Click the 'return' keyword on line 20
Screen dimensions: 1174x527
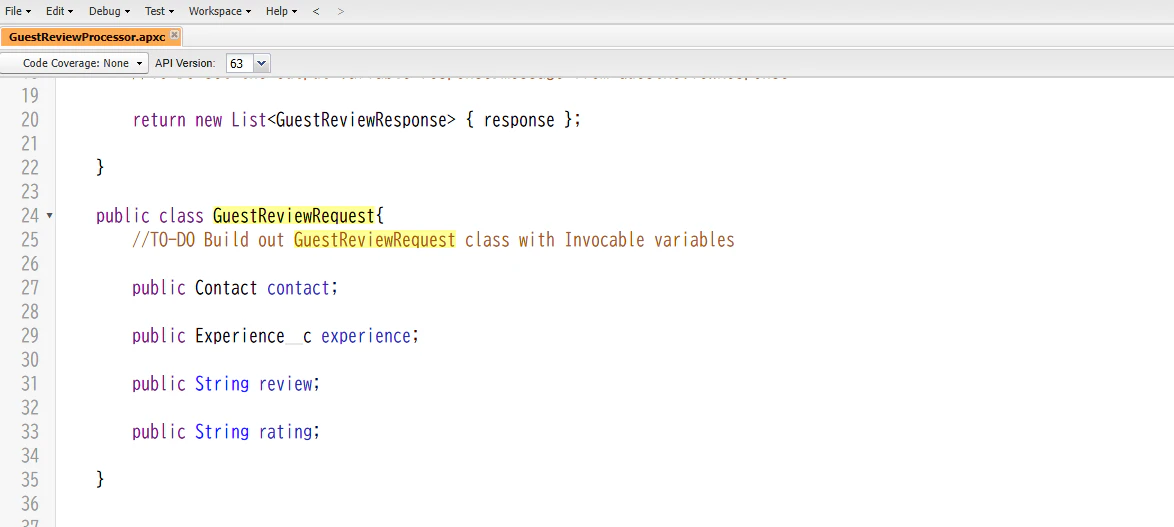pos(159,120)
